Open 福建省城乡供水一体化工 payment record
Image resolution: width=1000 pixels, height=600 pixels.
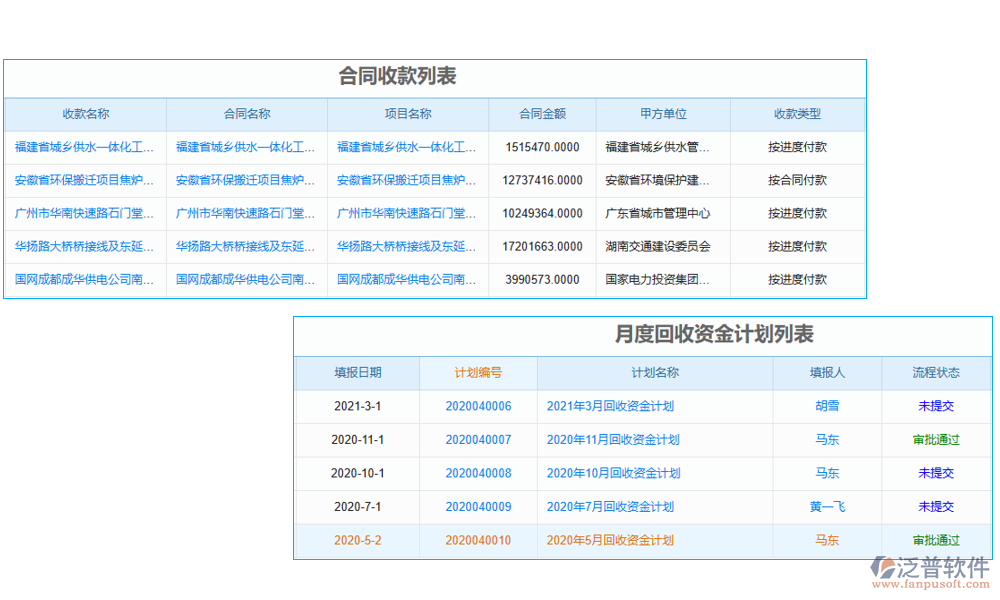pos(86,147)
